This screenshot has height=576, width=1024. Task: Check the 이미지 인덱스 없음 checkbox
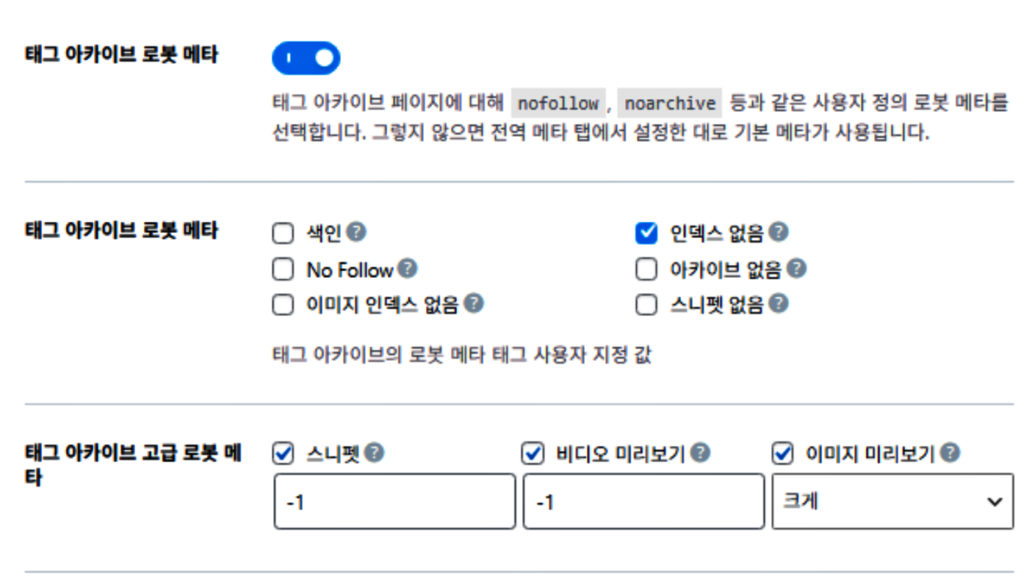coord(282,304)
